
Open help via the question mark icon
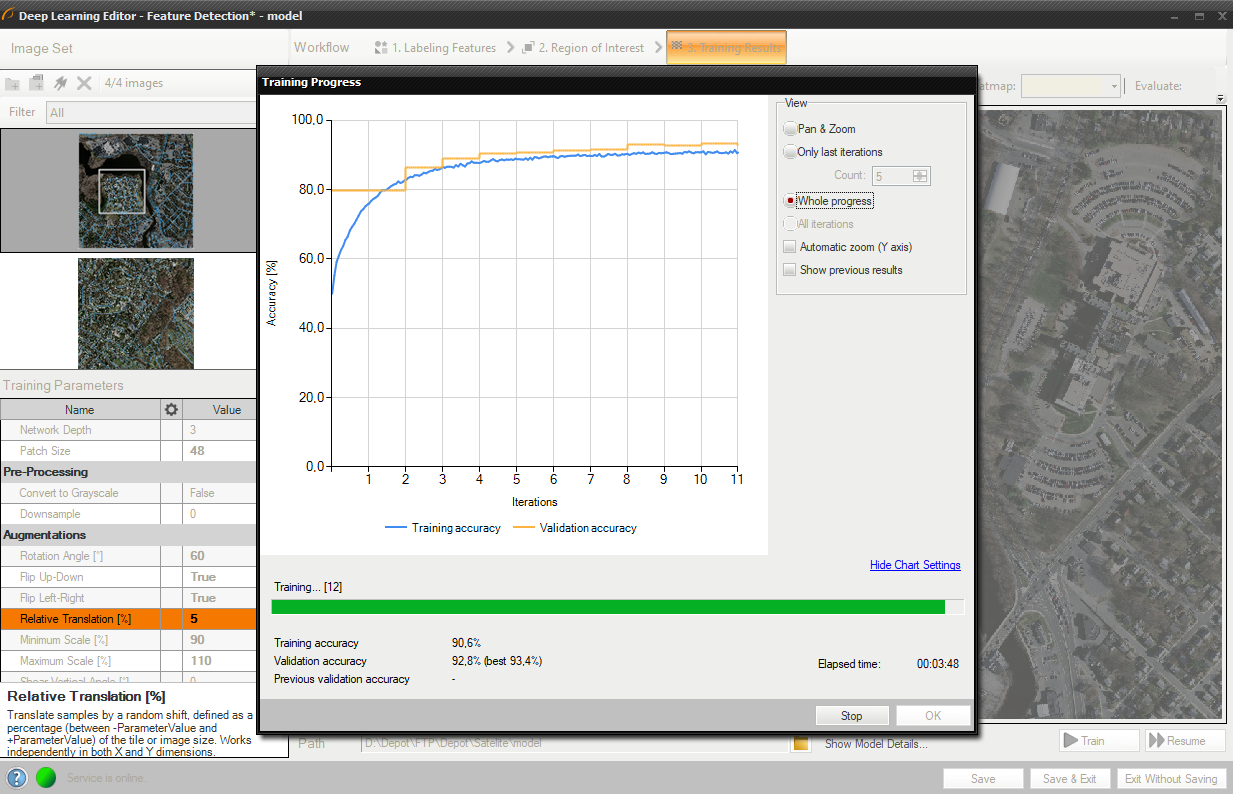tap(17, 778)
